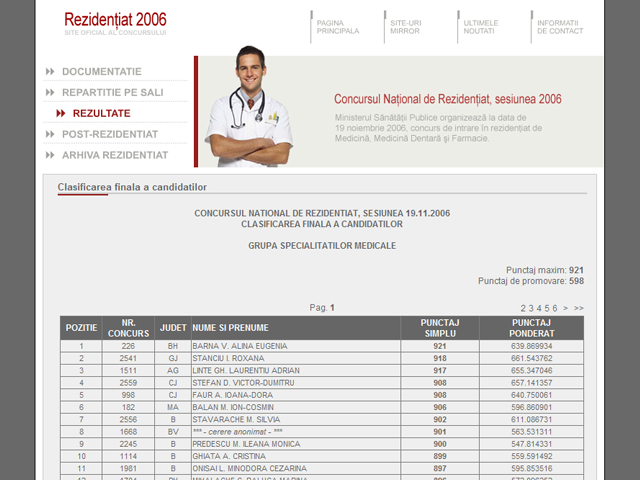Click the arrow icon next to REPARTITIE PE SALI

click(50, 92)
